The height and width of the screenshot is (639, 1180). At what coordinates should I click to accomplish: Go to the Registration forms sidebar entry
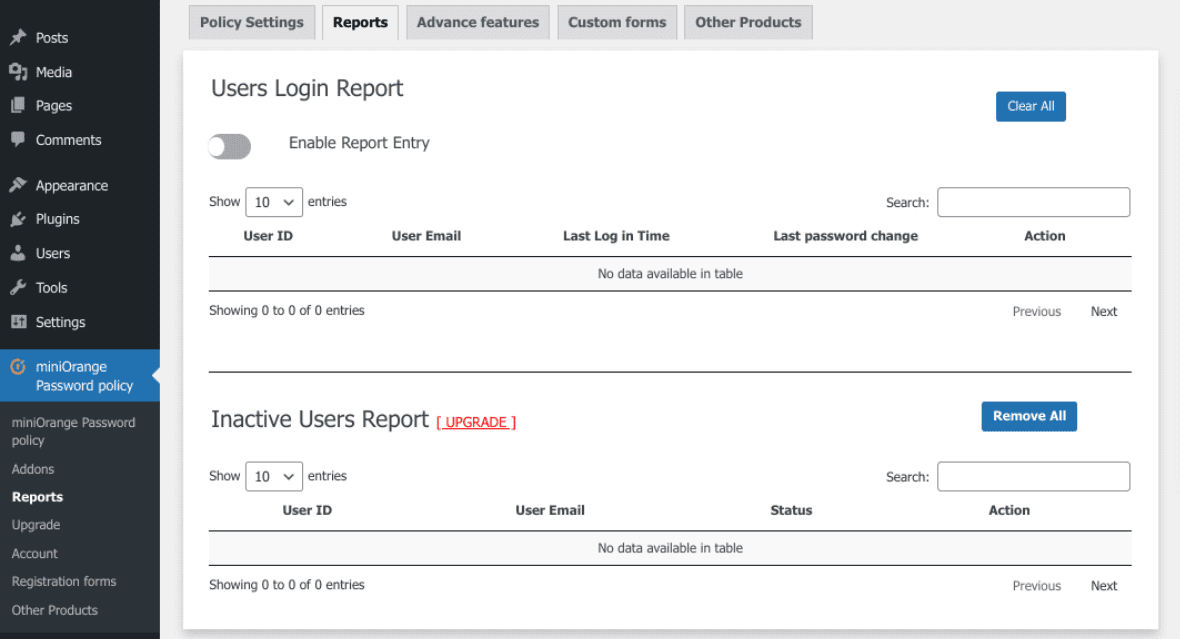(63, 581)
